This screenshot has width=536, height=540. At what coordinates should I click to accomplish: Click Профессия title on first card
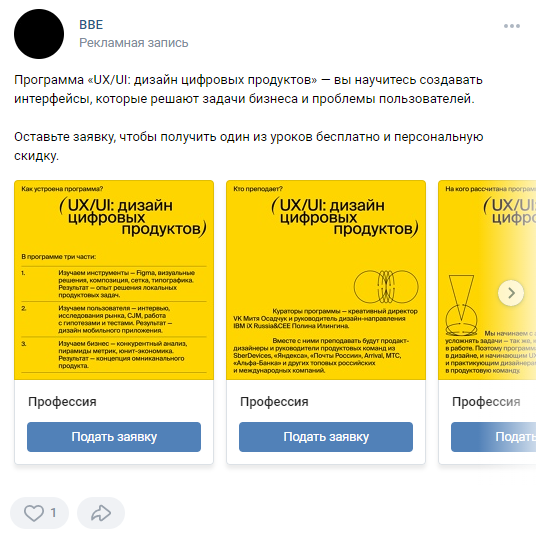point(62,402)
